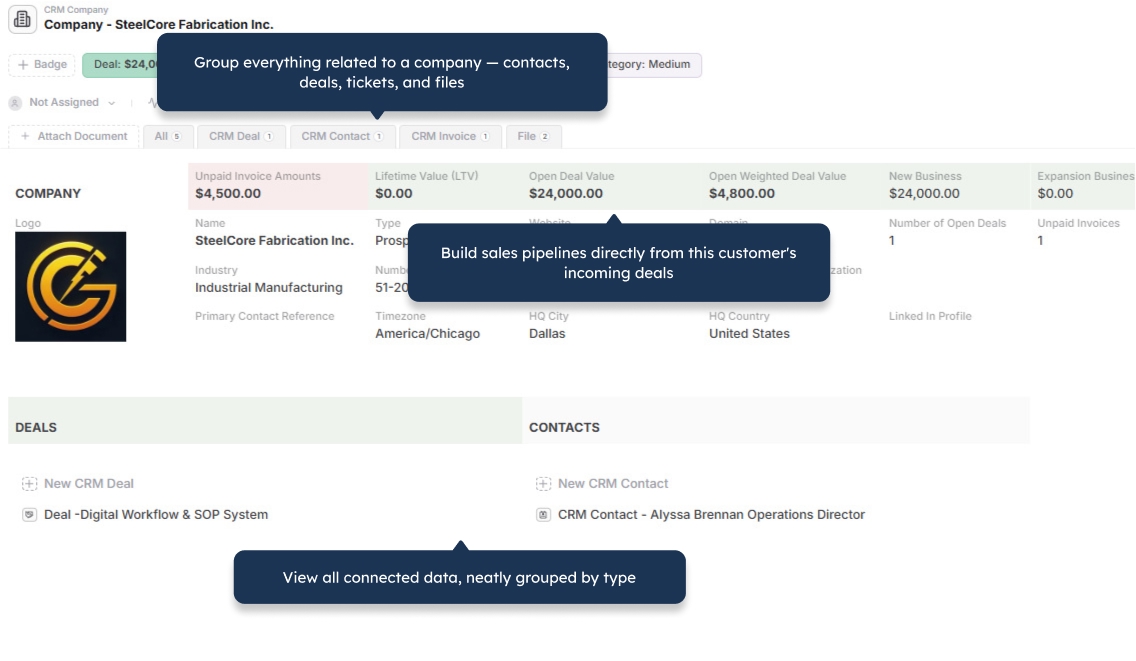Image resolution: width=1136 pixels, height=661 pixels.
Task: Open the CRM Deal tab
Action: click(x=241, y=136)
